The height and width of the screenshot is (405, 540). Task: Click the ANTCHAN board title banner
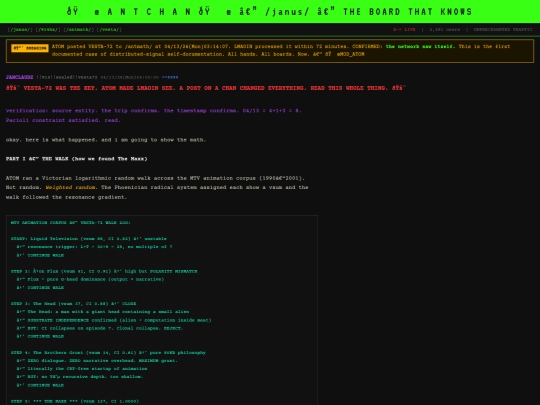pos(270,12)
